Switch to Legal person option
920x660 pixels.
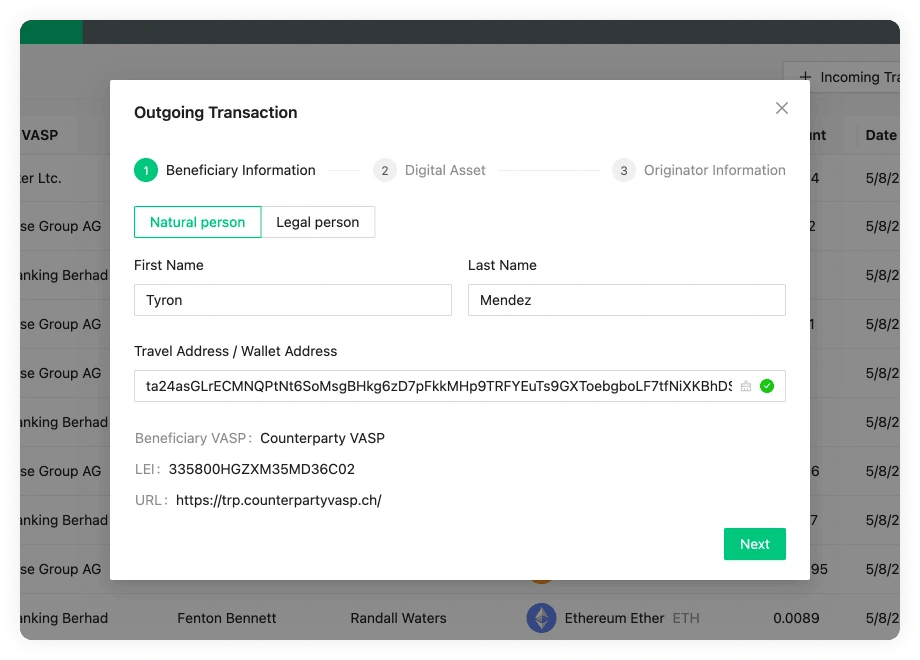coord(317,222)
